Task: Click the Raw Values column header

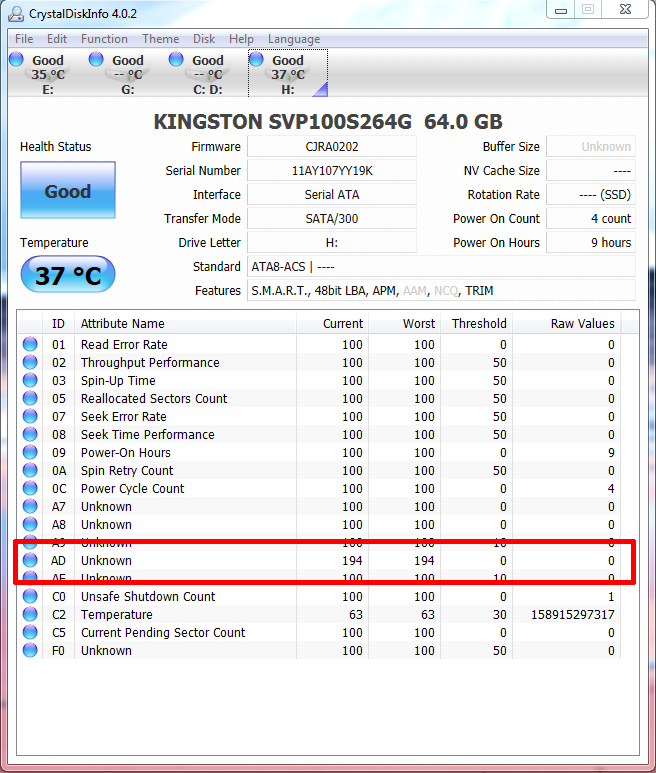Action: tap(567, 323)
